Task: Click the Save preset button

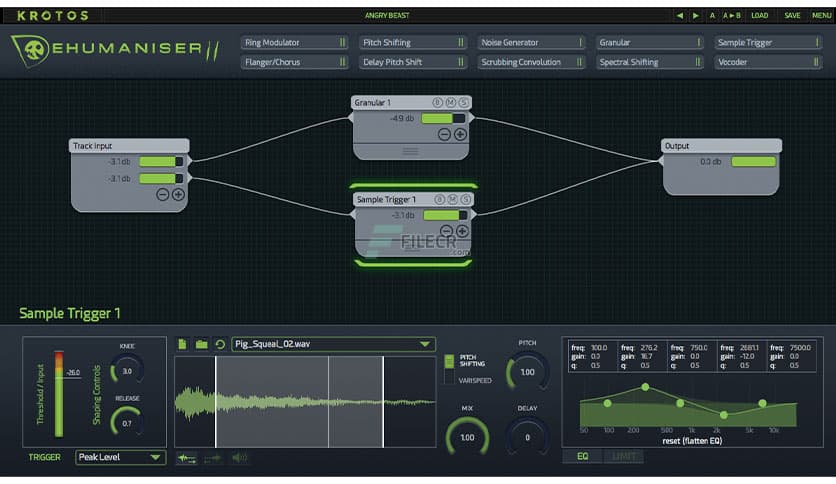Action: (792, 15)
